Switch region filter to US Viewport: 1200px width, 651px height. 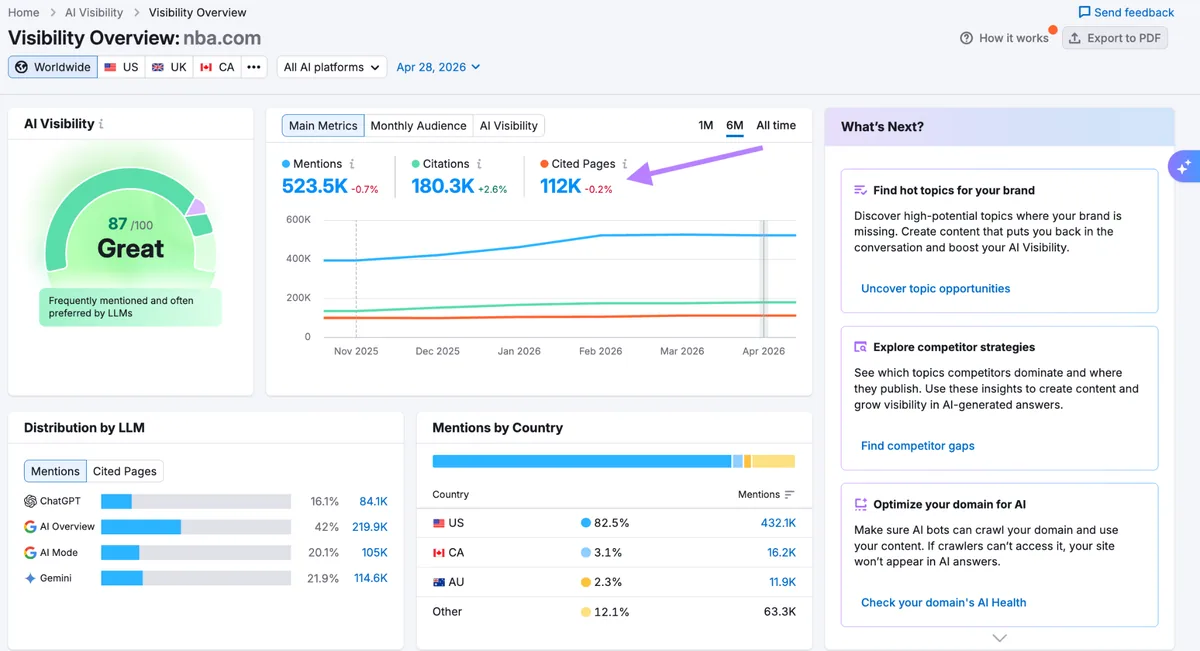point(121,67)
